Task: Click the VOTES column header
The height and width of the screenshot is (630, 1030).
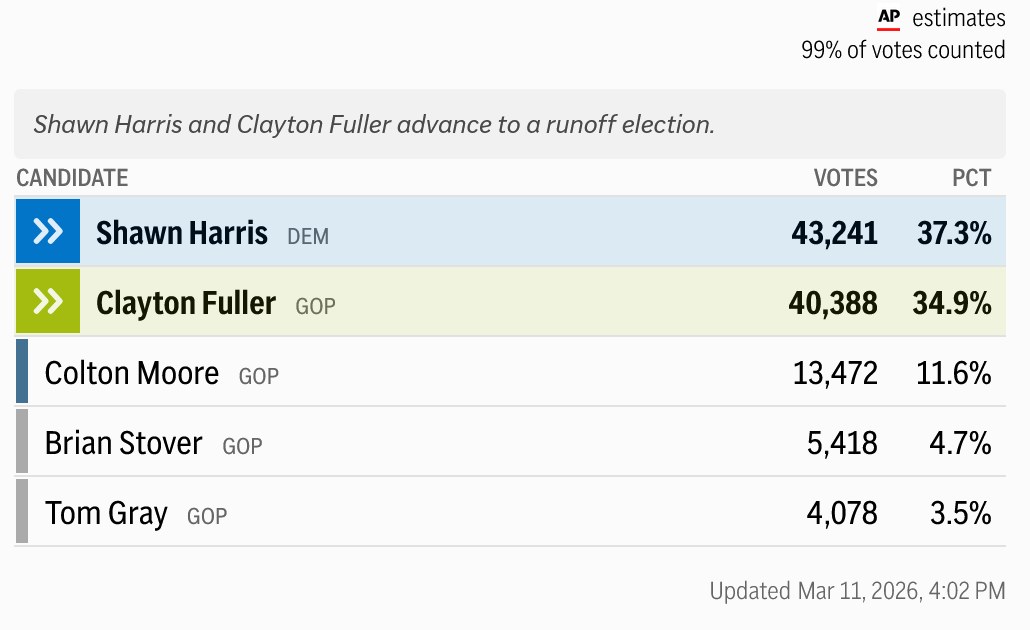Action: 845,178
